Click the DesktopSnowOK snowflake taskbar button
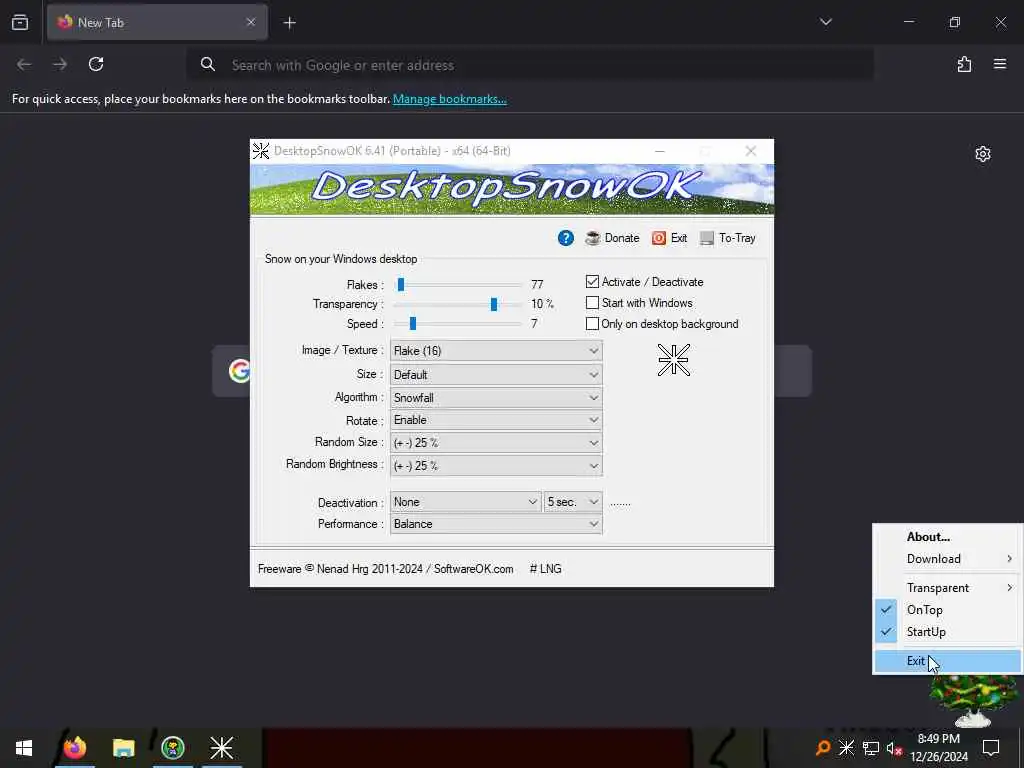1024x768 pixels. (221, 748)
